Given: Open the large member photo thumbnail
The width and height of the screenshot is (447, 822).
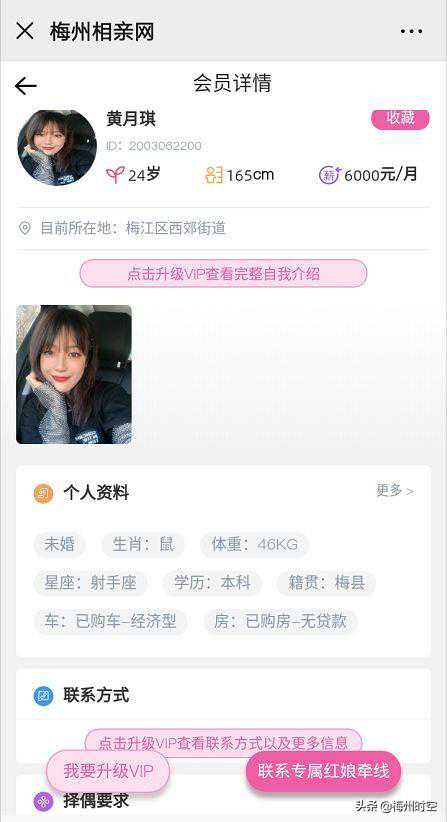Looking at the screenshot, I should [74, 374].
